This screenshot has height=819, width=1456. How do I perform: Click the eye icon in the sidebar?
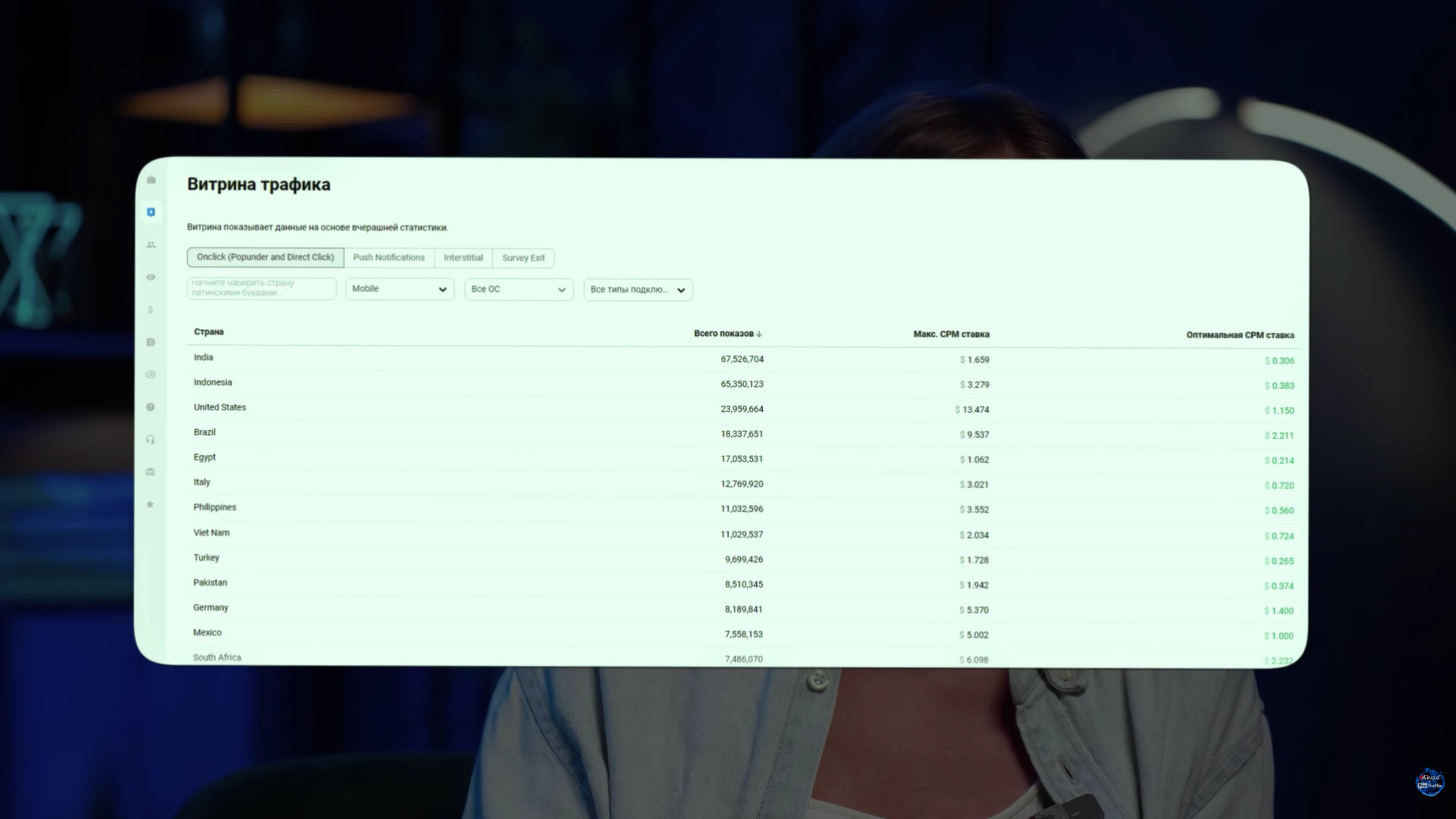(x=151, y=278)
